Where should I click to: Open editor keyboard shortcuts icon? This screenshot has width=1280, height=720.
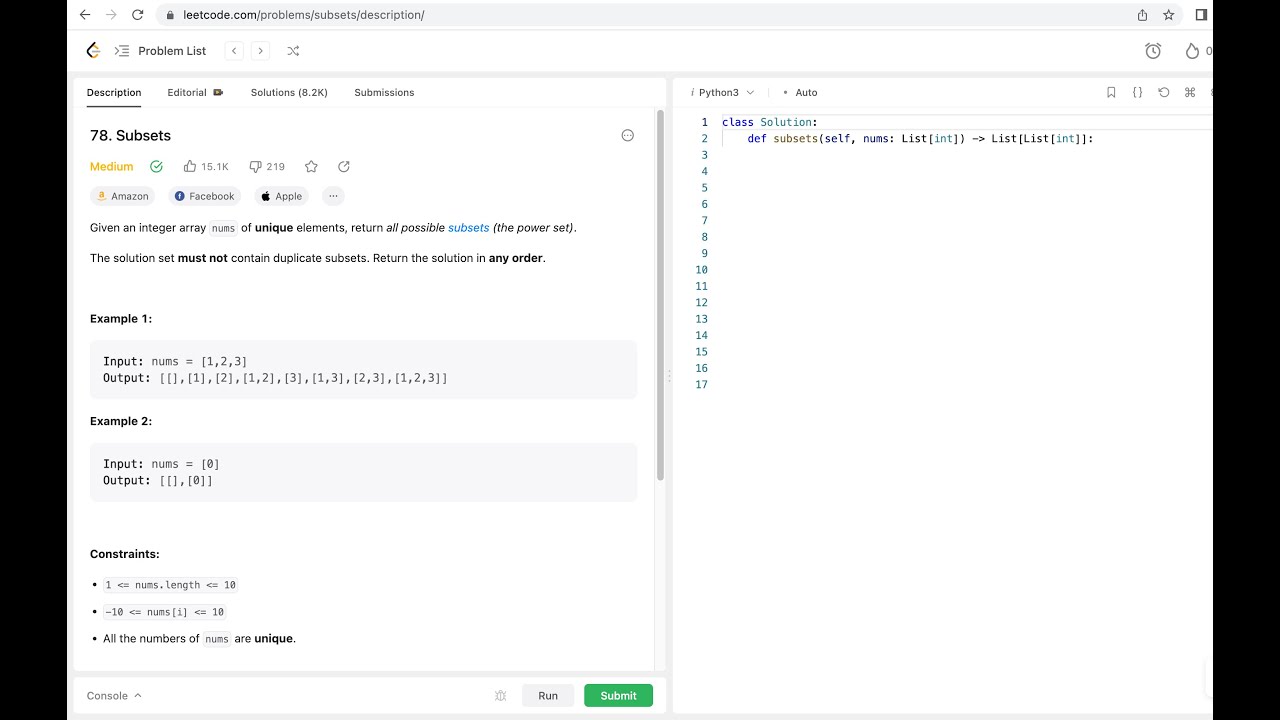tap(1190, 92)
